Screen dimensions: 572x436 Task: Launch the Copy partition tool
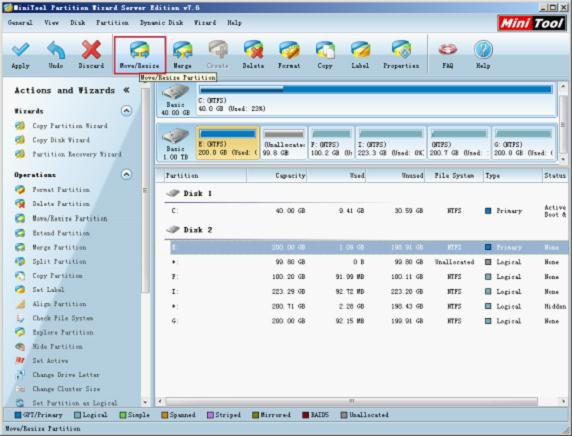pyautogui.click(x=325, y=55)
